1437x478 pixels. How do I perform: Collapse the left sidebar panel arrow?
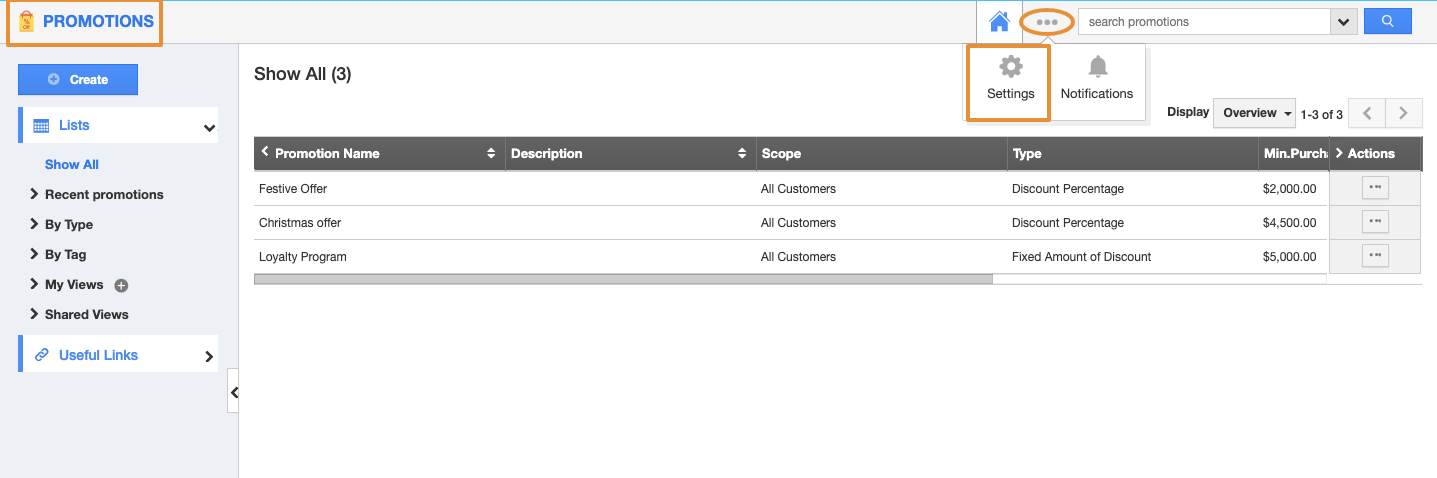233,392
